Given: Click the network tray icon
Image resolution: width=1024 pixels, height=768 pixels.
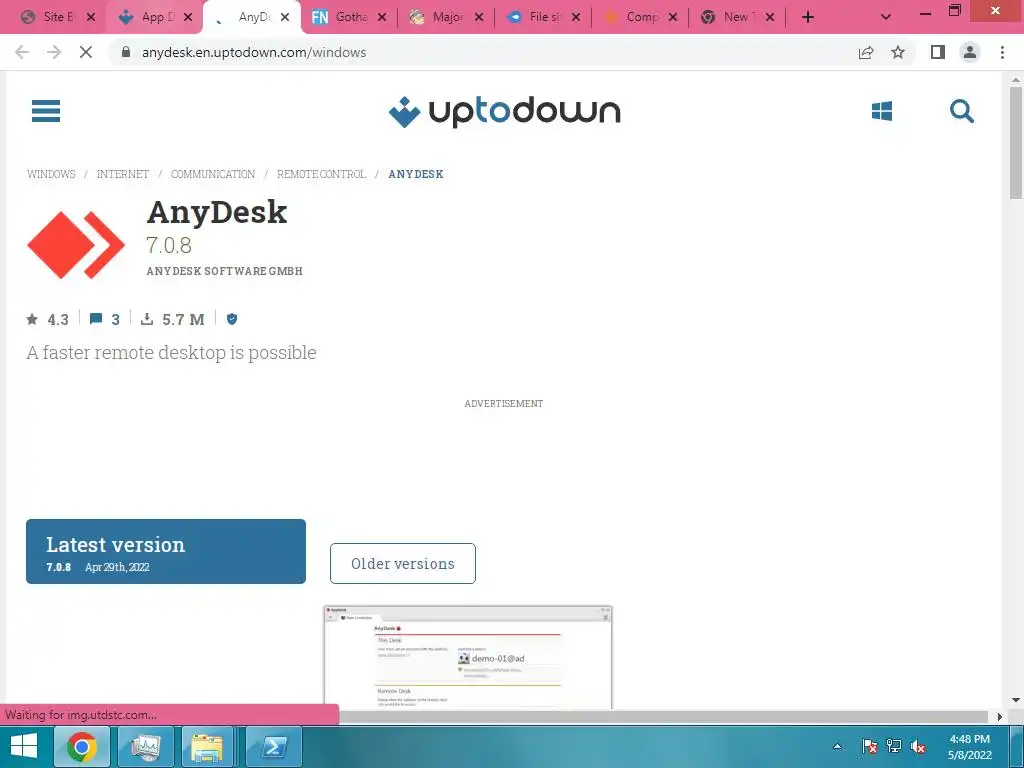Looking at the screenshot, I should tap(893, 746).
